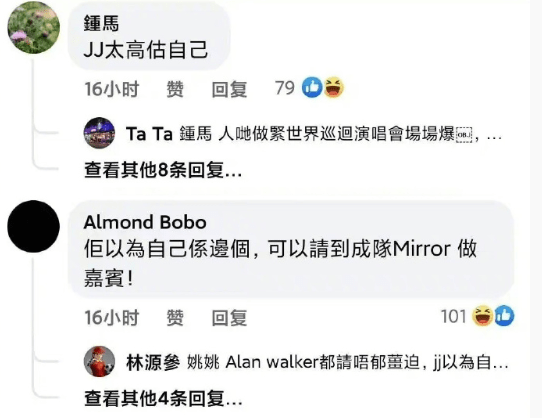Click the blue thumbs-up on Almond Bobo's comment
Screen dimensions: 542x418
(504, 316)
